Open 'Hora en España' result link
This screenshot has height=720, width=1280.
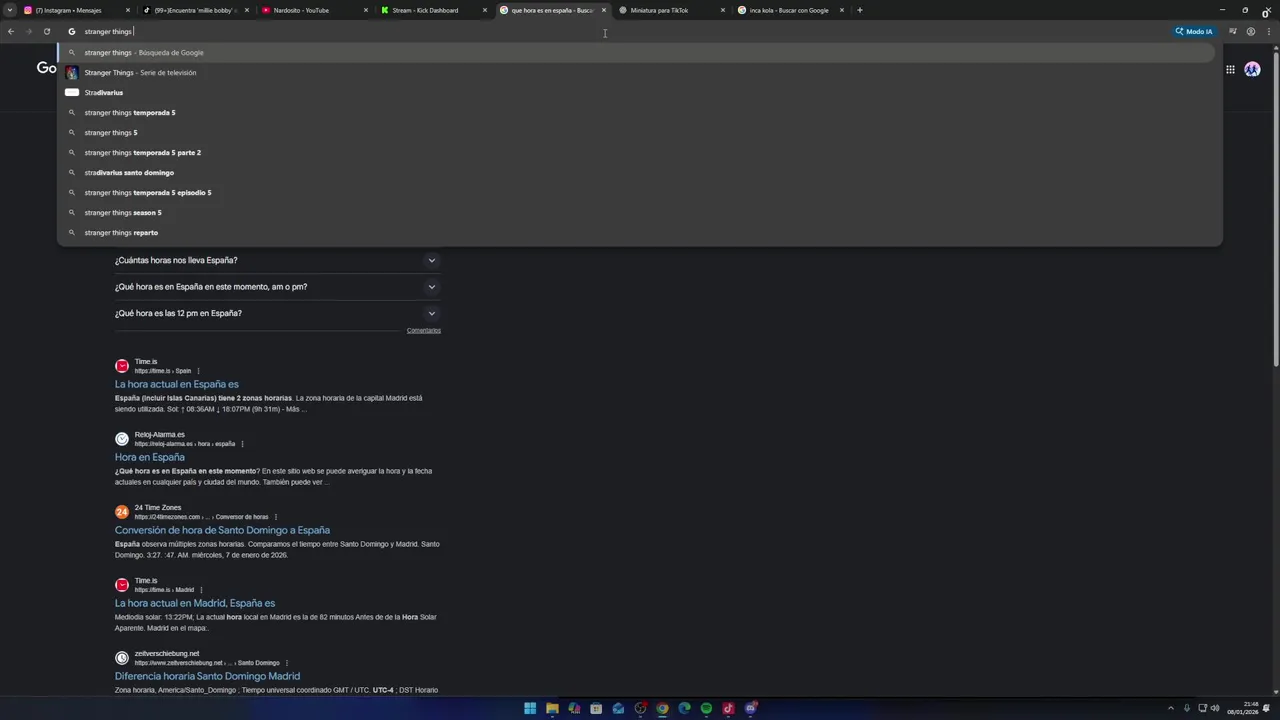(149, 457)
